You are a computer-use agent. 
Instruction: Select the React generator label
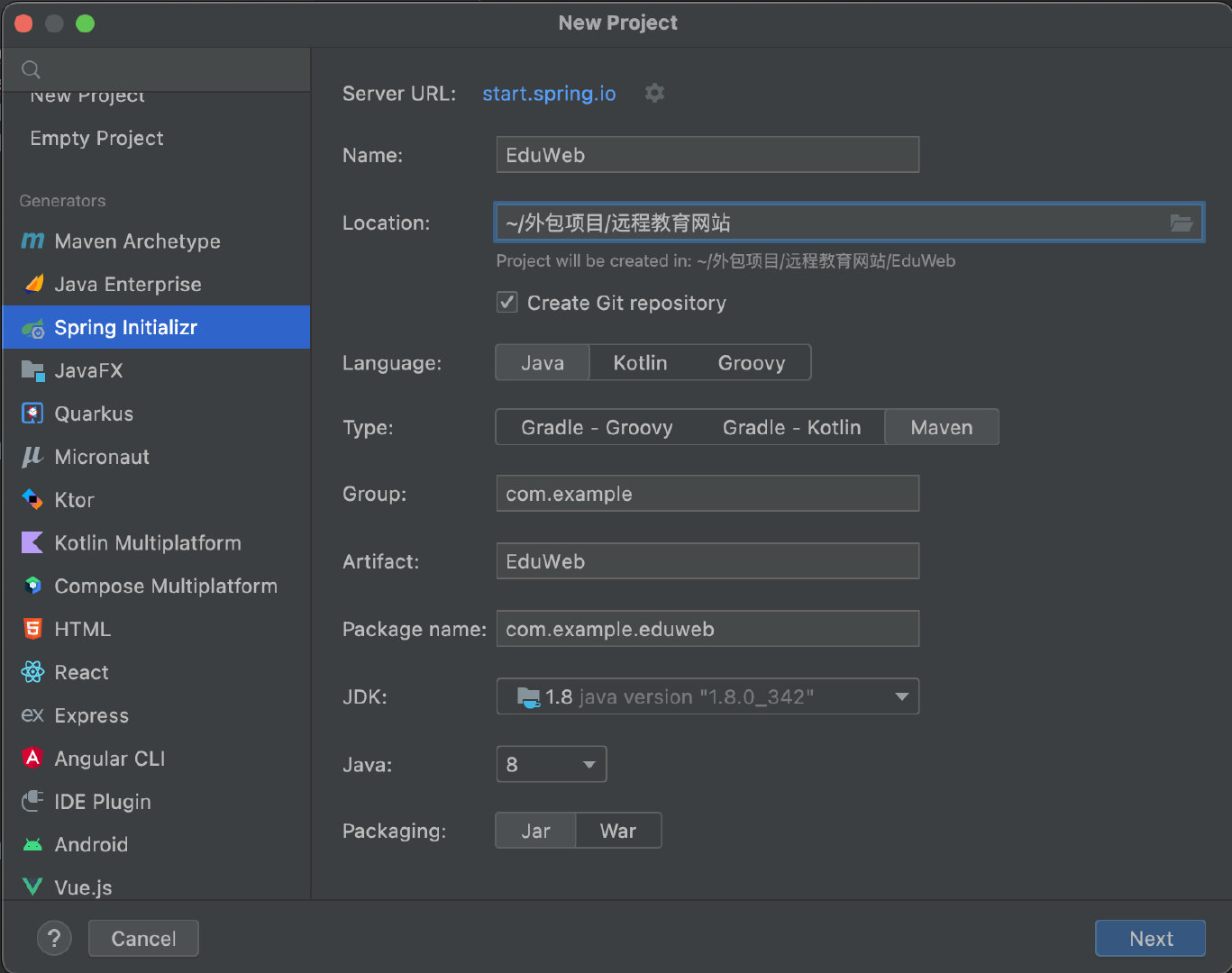click(81, 672)
